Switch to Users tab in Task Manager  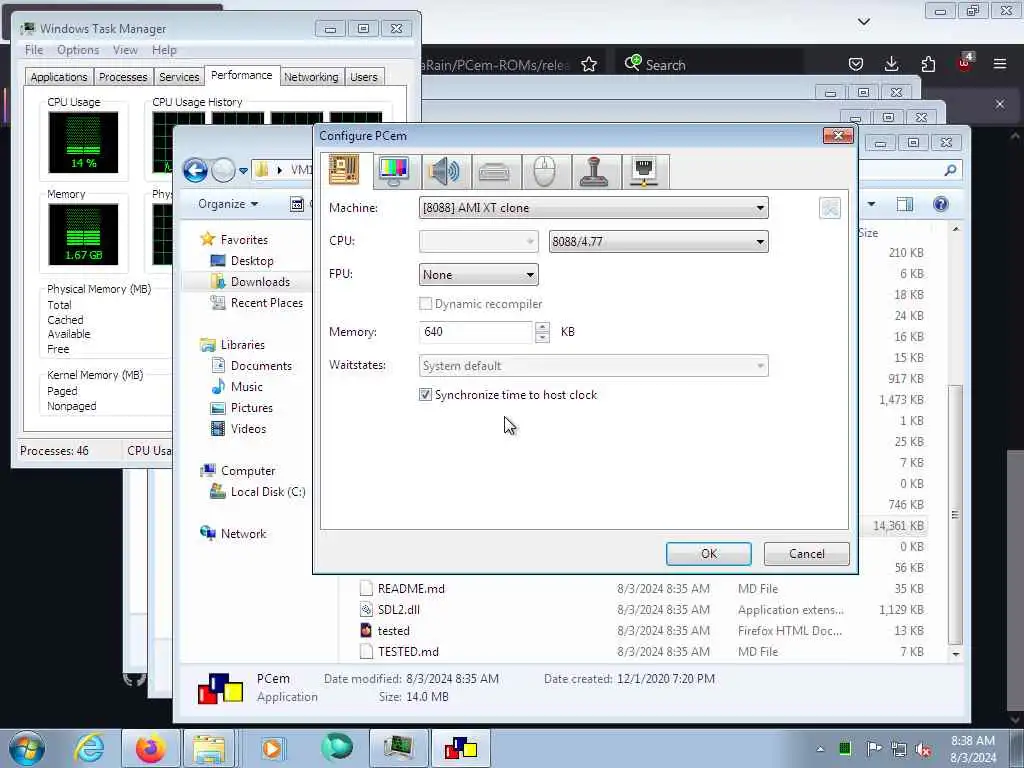pos(364,77)
